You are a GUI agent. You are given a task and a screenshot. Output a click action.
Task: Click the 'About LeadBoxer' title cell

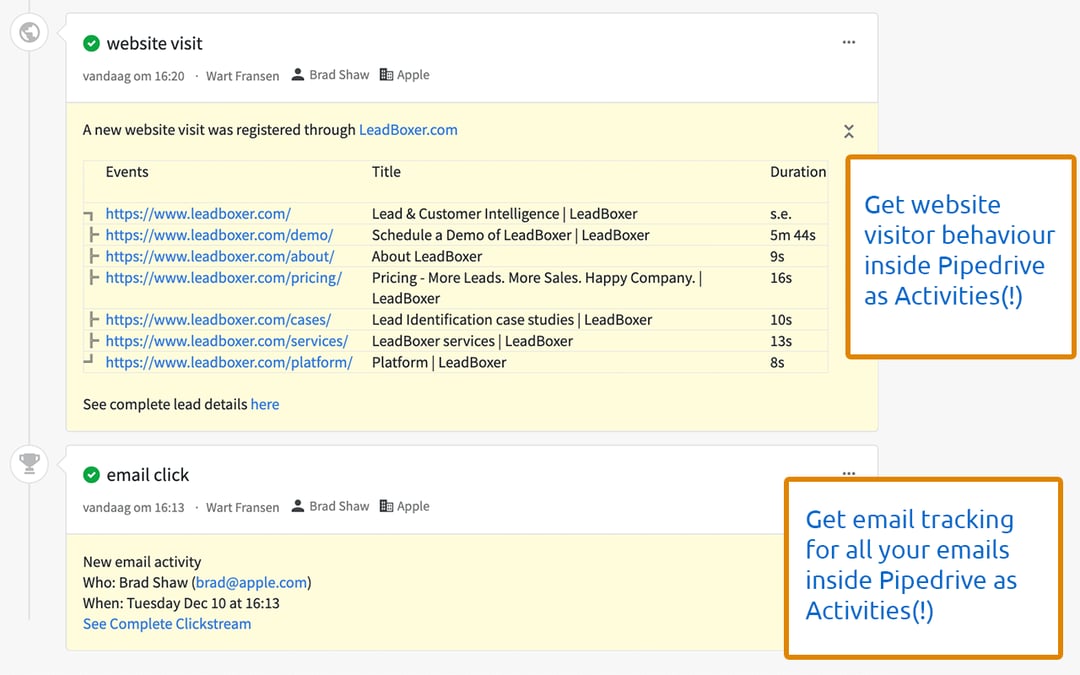pos(427,256)
